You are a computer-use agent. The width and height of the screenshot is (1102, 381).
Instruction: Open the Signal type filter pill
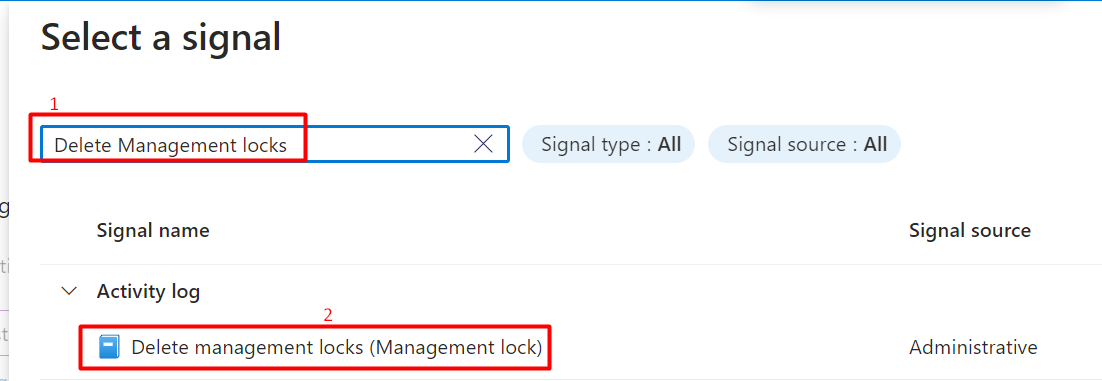[x=609, y=145]
